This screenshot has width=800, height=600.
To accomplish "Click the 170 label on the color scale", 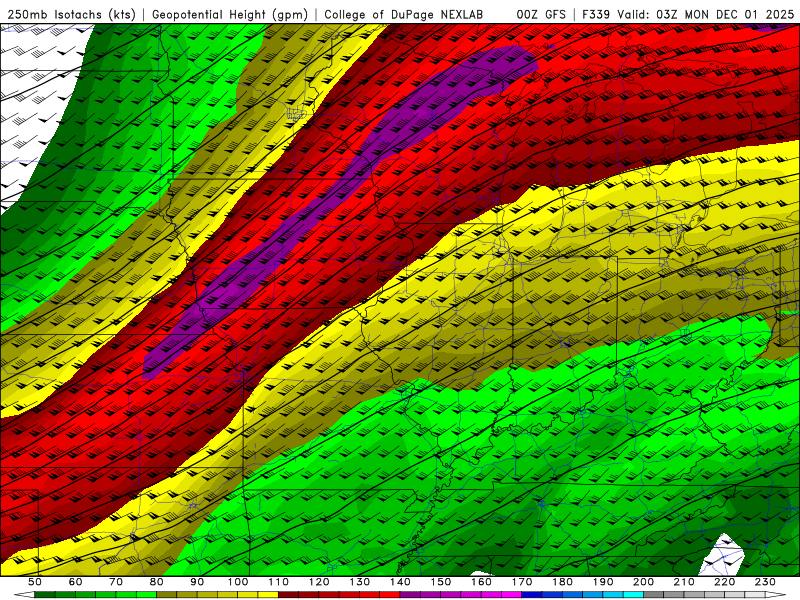I will (521, 582).
